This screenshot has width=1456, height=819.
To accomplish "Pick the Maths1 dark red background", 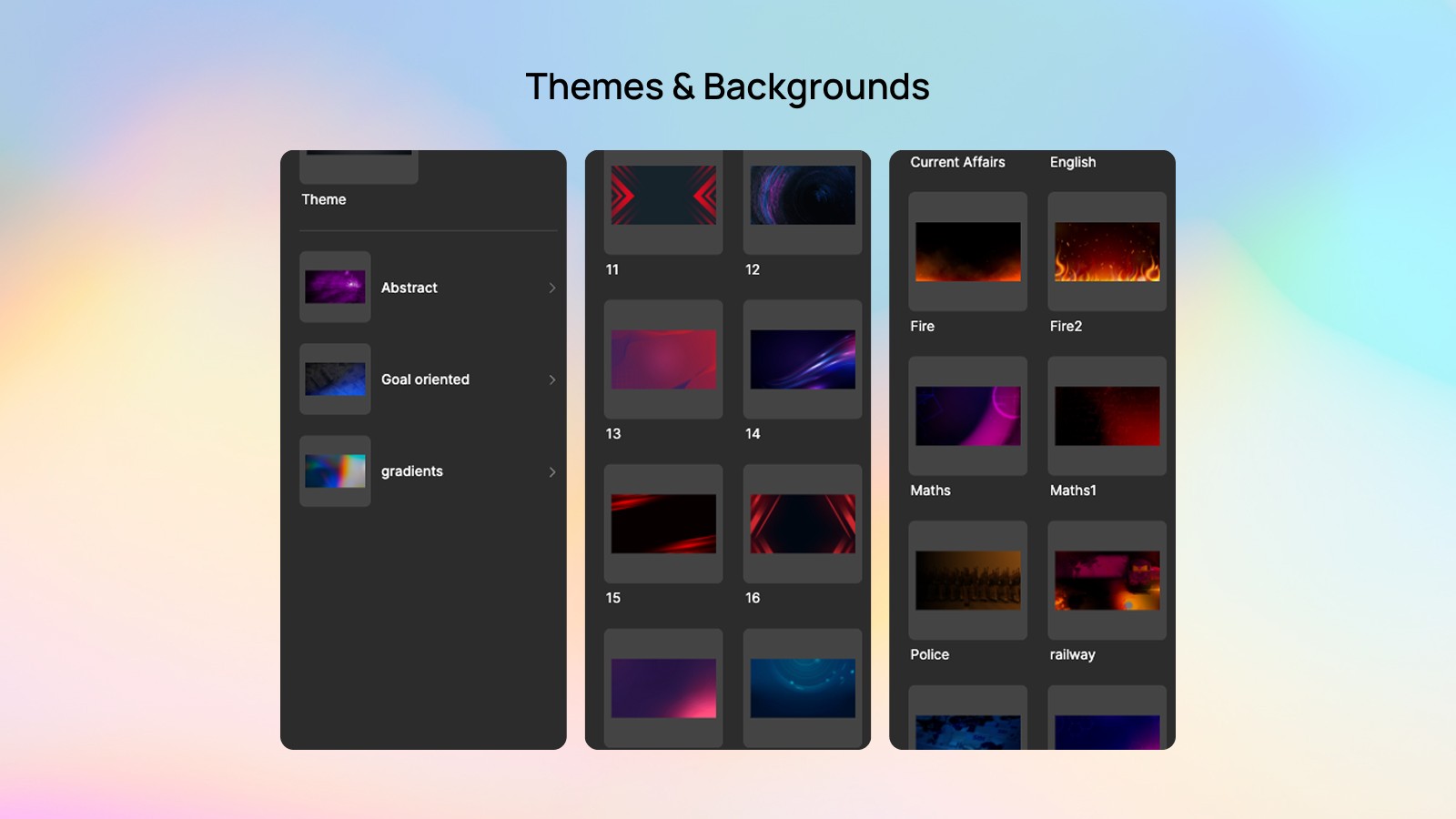I will [1107, 416].
